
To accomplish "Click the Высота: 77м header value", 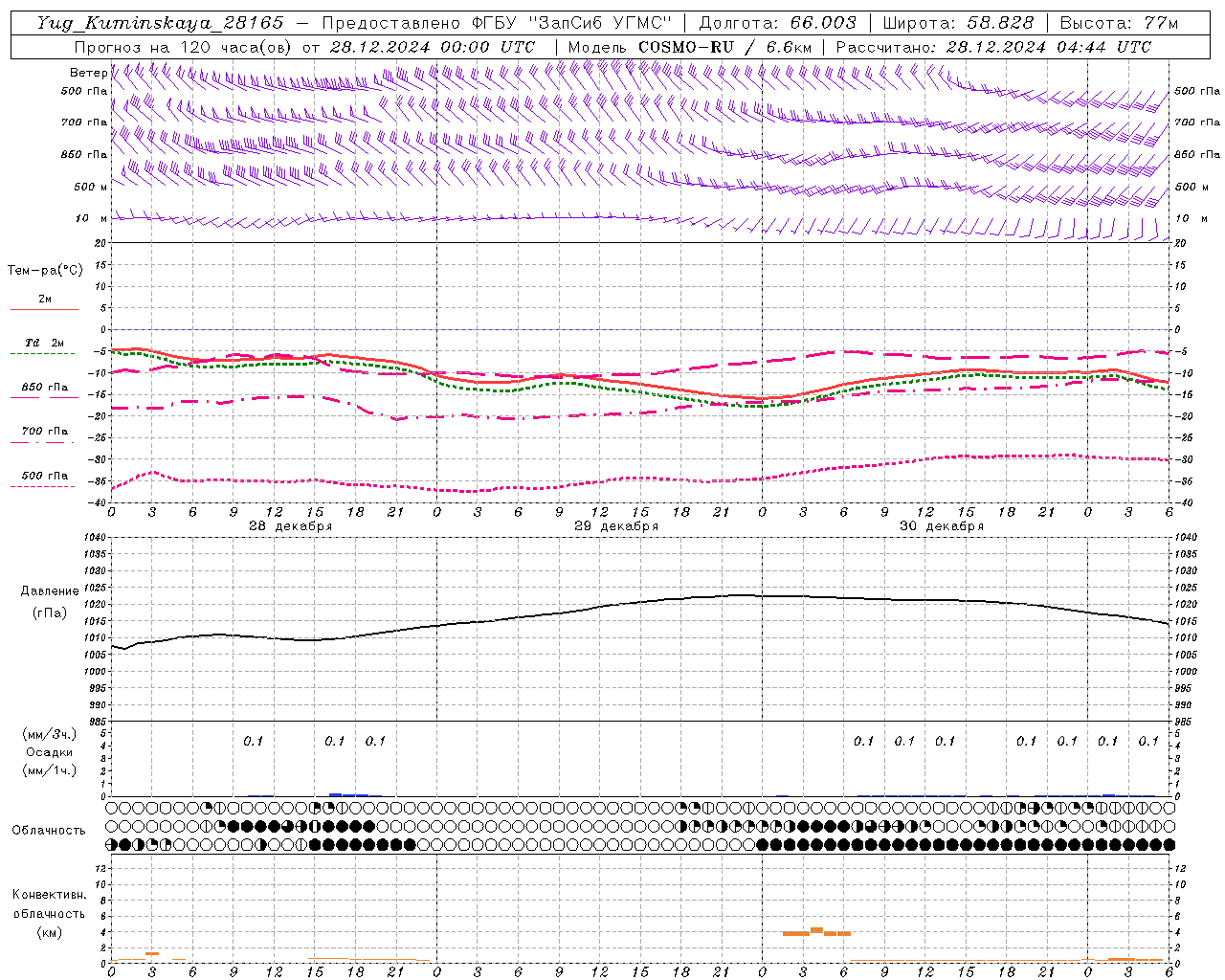I will (1119, 23).
